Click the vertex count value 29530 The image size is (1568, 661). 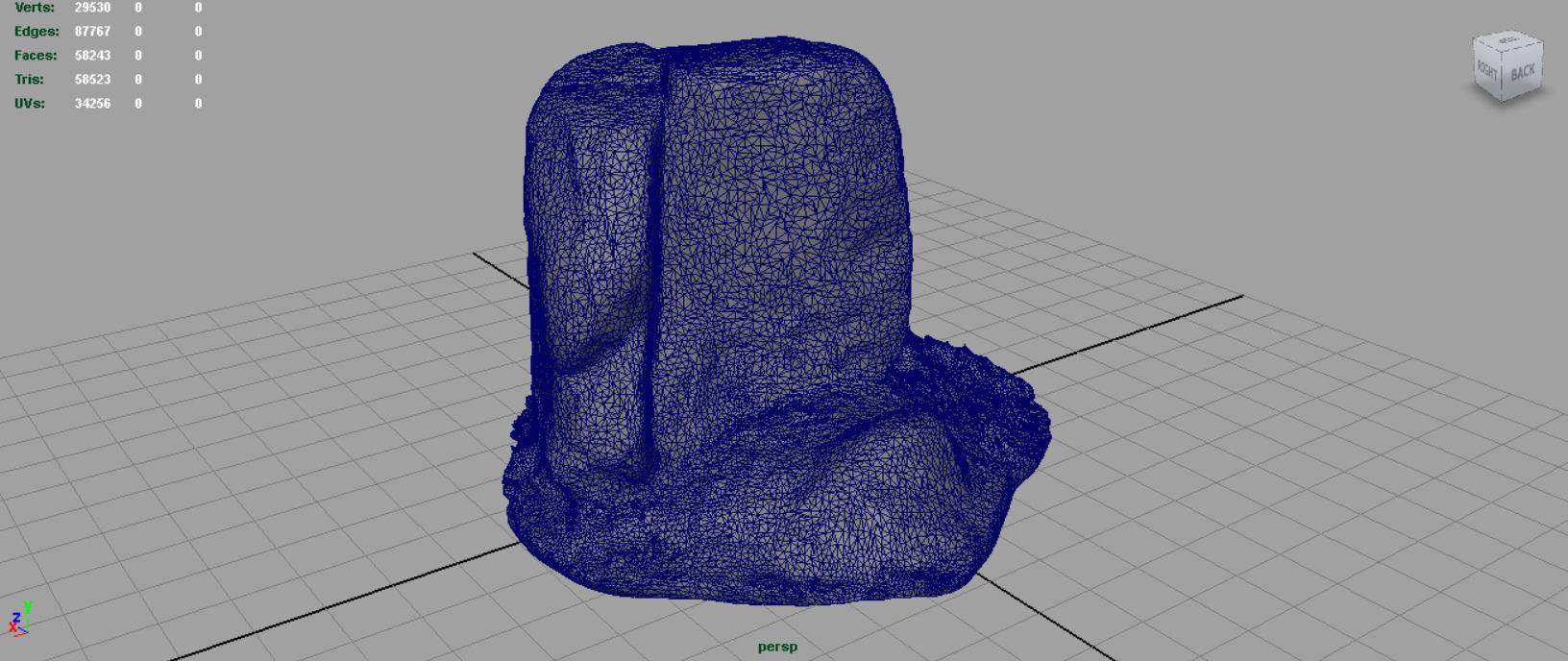[x=92, y=8]
